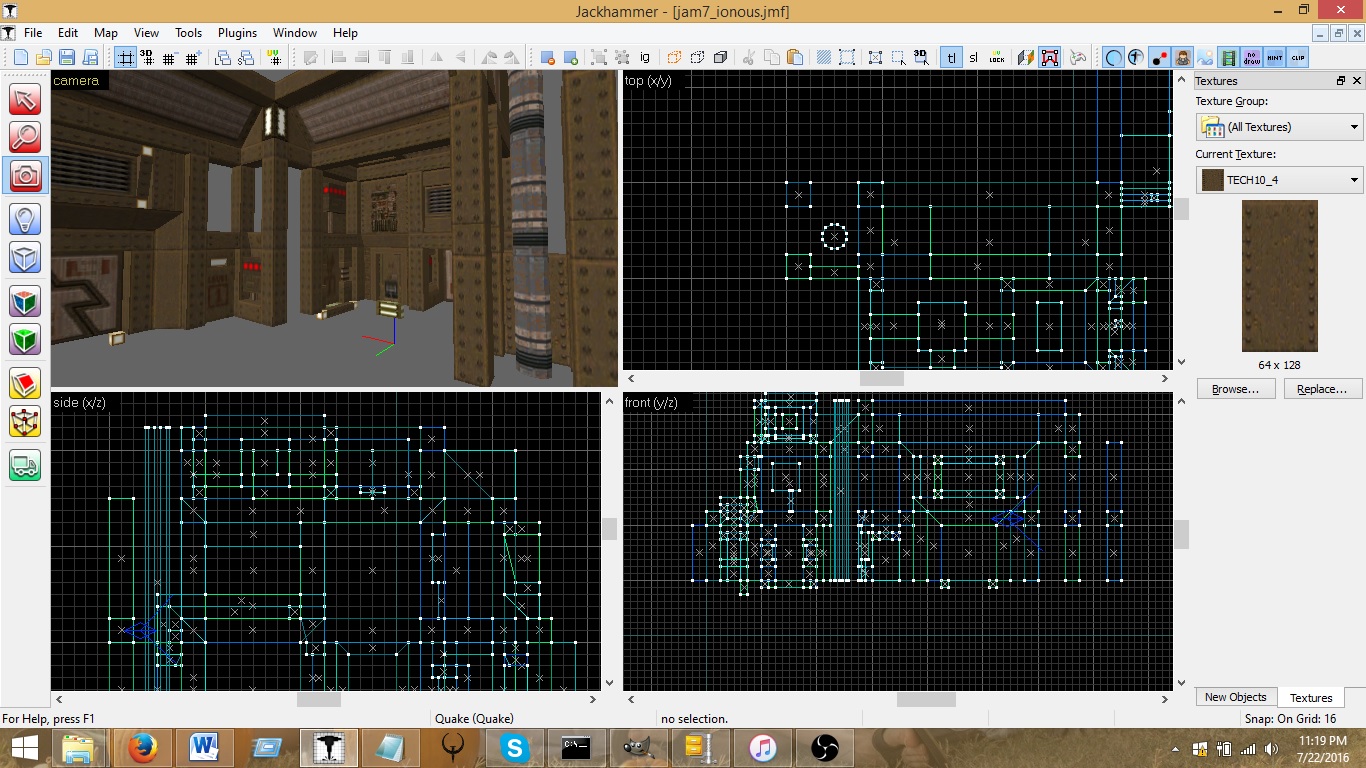Toggle the HINT filter button
This screenshot has width=1366, height=768.
click(1275, 57)
